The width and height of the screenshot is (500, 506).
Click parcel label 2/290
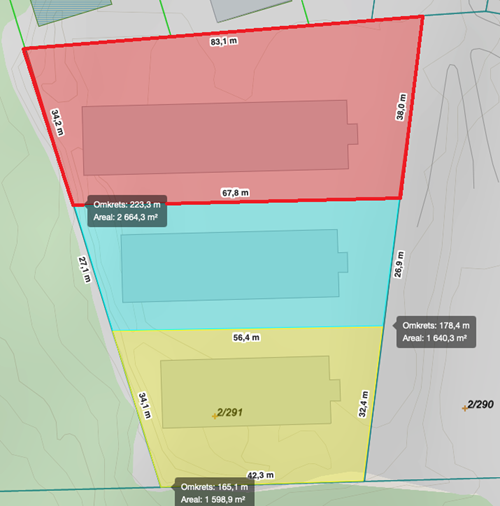pos(480,404)
